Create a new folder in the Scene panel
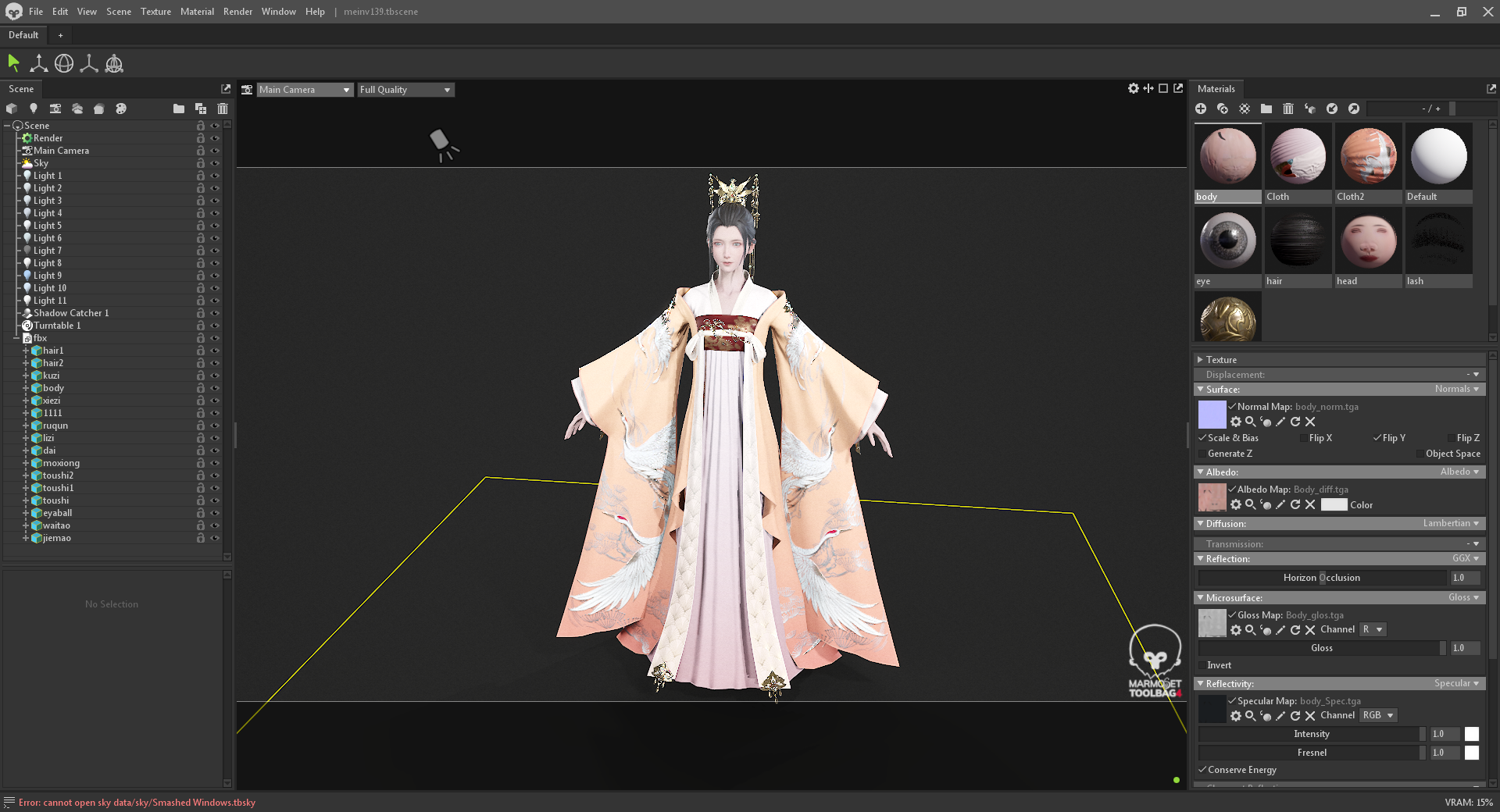Viewport: 1500px width, 812px height. (x=179, y=109)
